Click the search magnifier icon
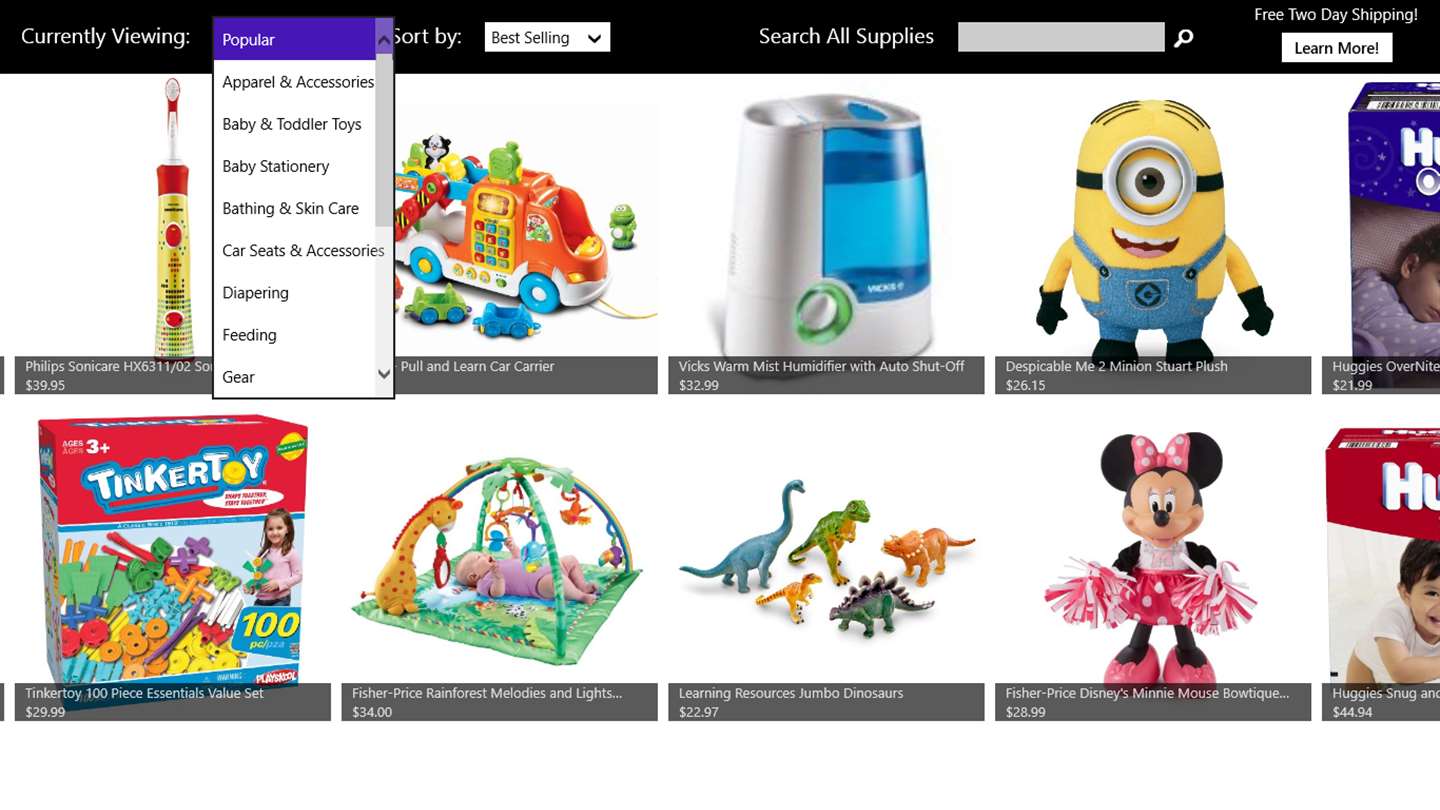1440x810 pixels. pos(1184,38)
